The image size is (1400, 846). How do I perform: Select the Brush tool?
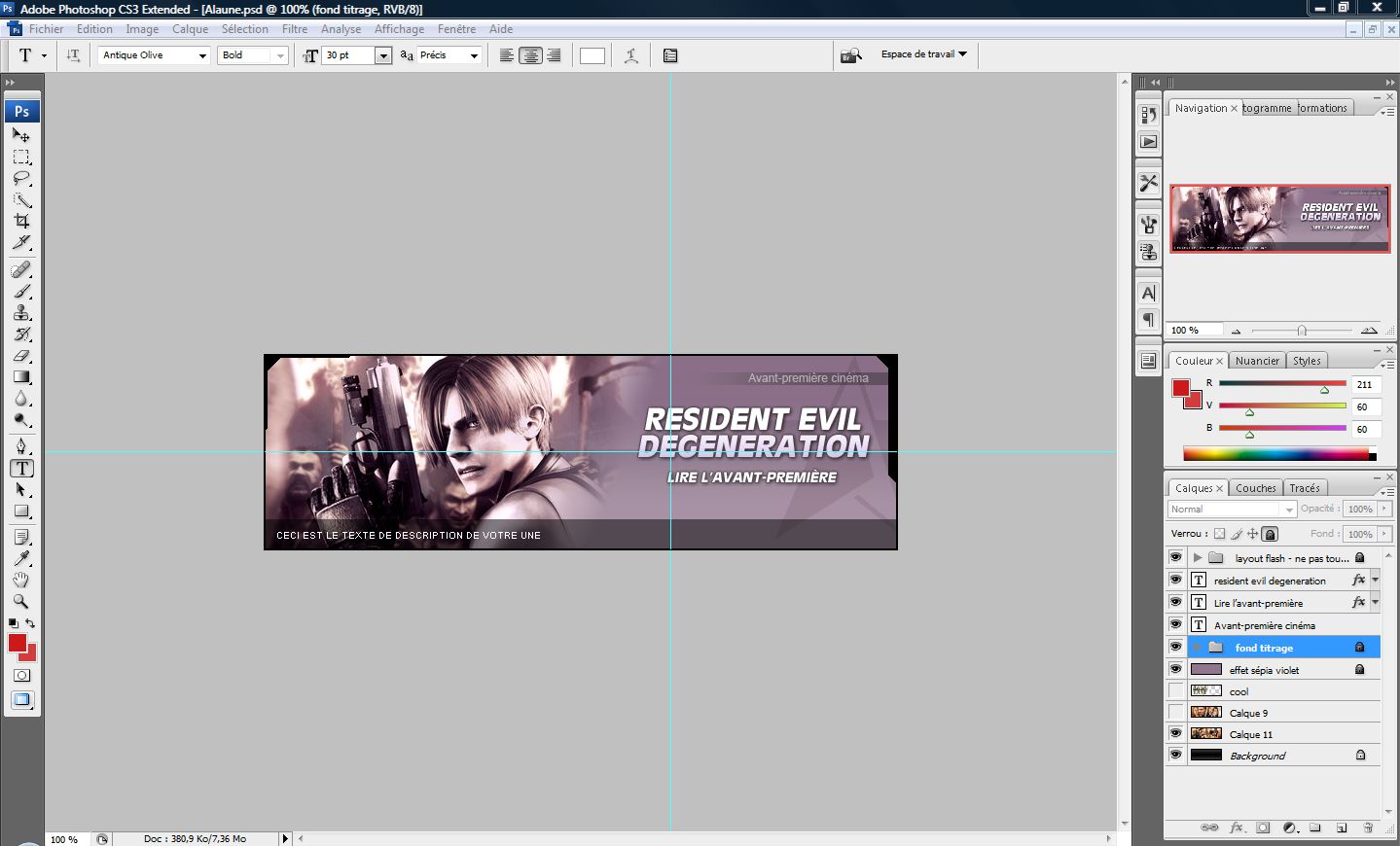[x=21, y=291]
